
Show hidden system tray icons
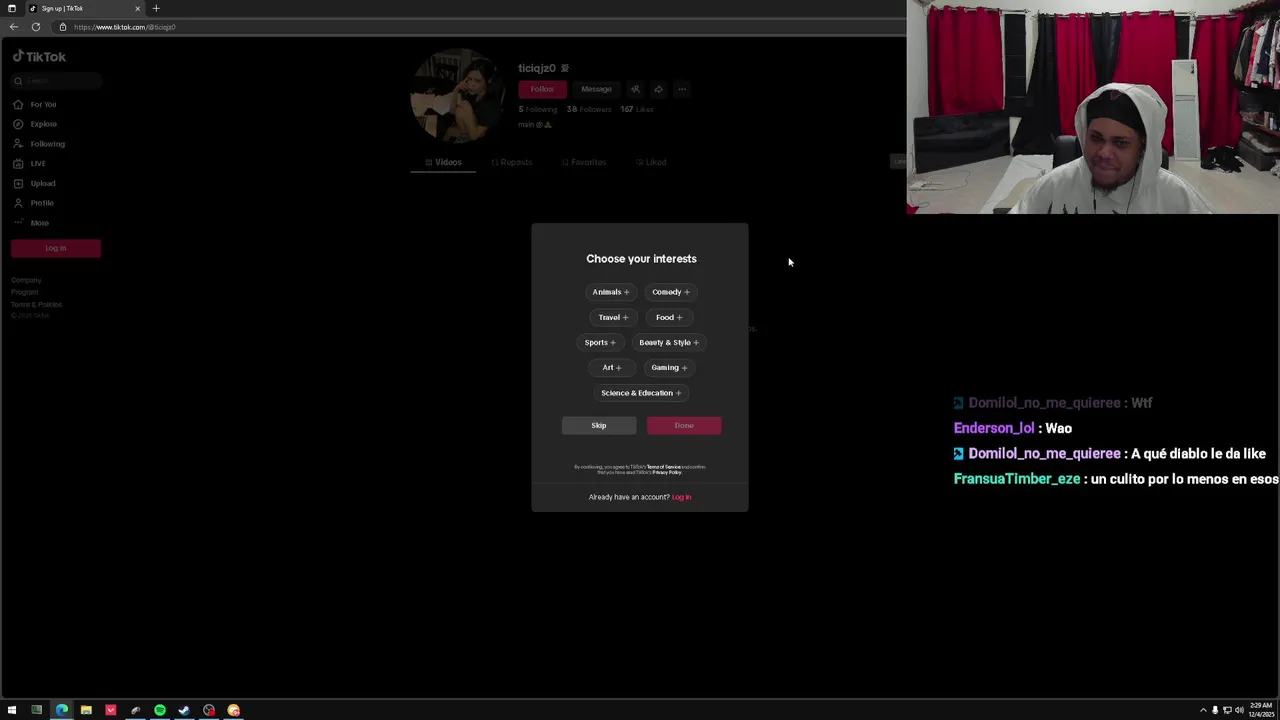coord(1203,710)
